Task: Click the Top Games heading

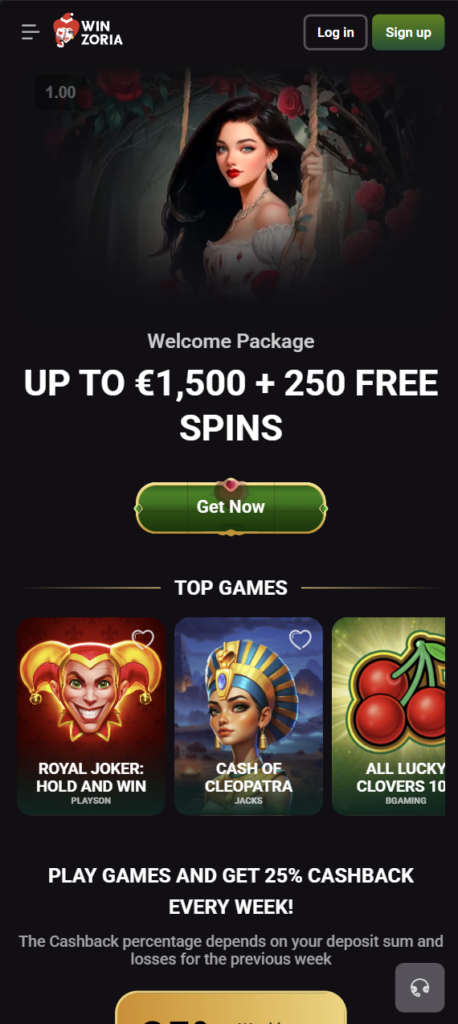Action: [x=231, y=588]
